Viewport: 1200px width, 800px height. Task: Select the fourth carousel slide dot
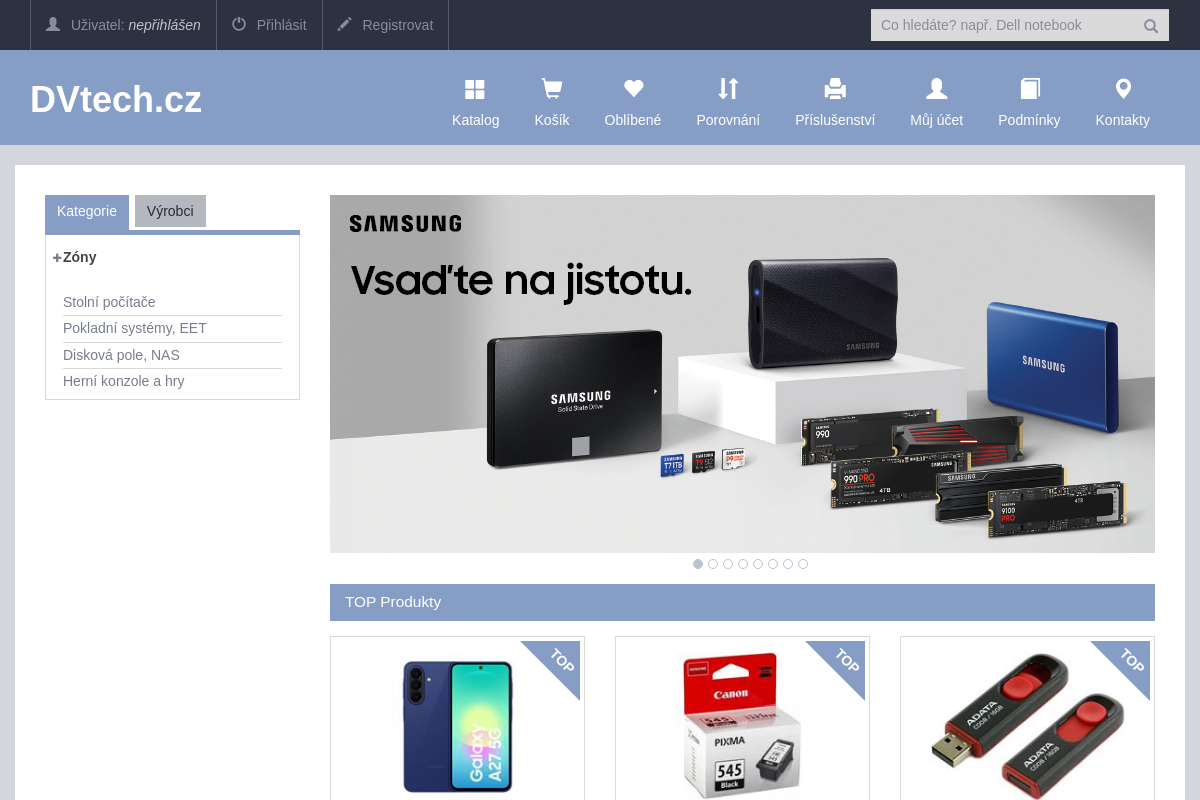tap(743, 564)
